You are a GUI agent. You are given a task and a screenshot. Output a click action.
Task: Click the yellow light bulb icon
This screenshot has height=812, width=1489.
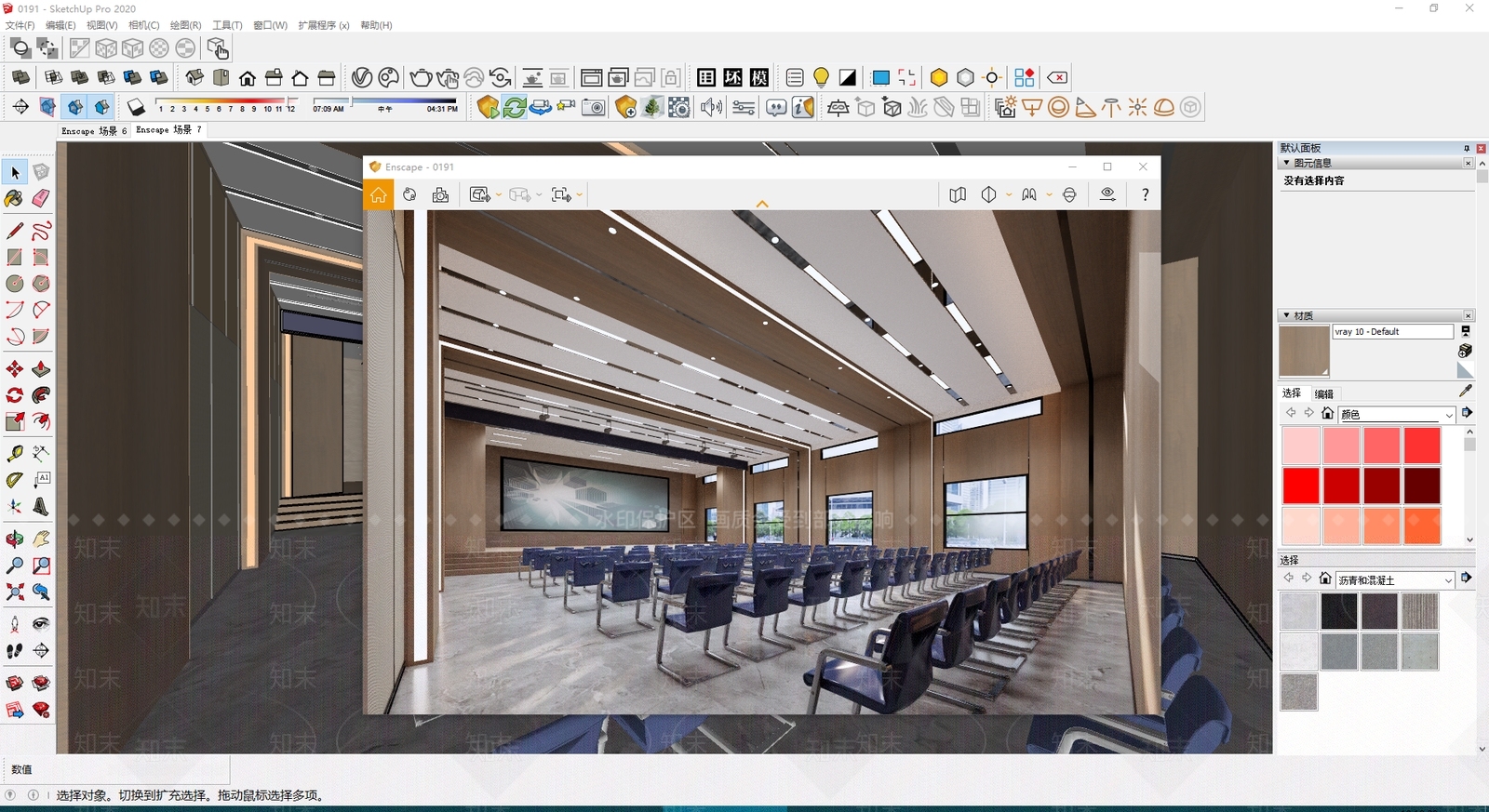coord(821,77)
